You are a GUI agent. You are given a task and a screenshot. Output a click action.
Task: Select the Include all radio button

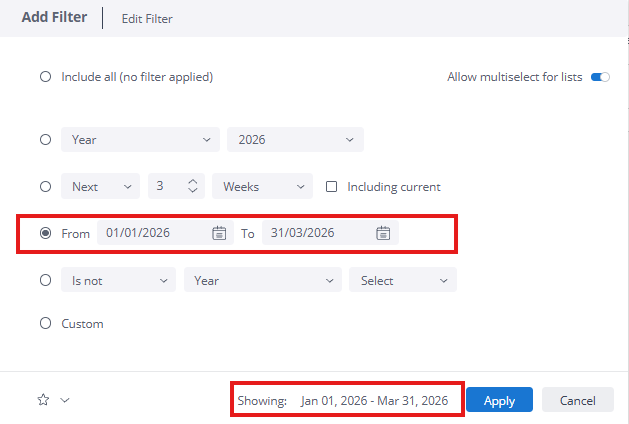[45, 77]
